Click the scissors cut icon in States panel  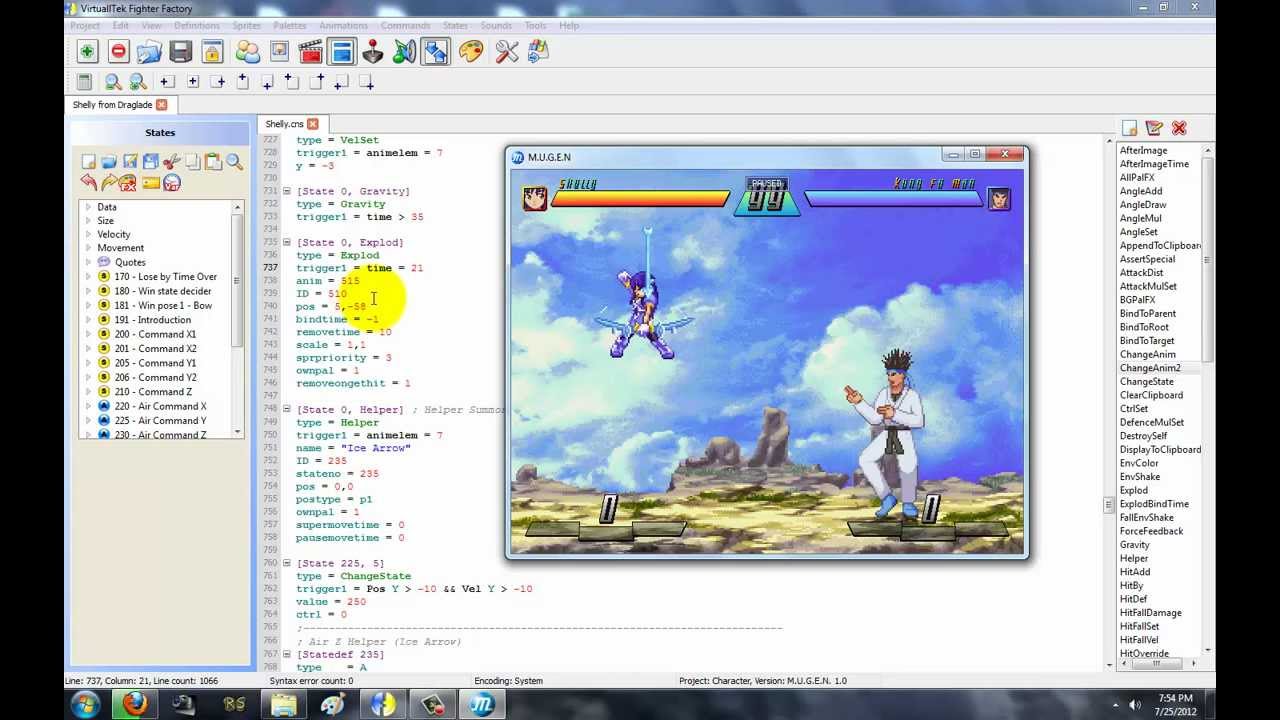point(171,161)
